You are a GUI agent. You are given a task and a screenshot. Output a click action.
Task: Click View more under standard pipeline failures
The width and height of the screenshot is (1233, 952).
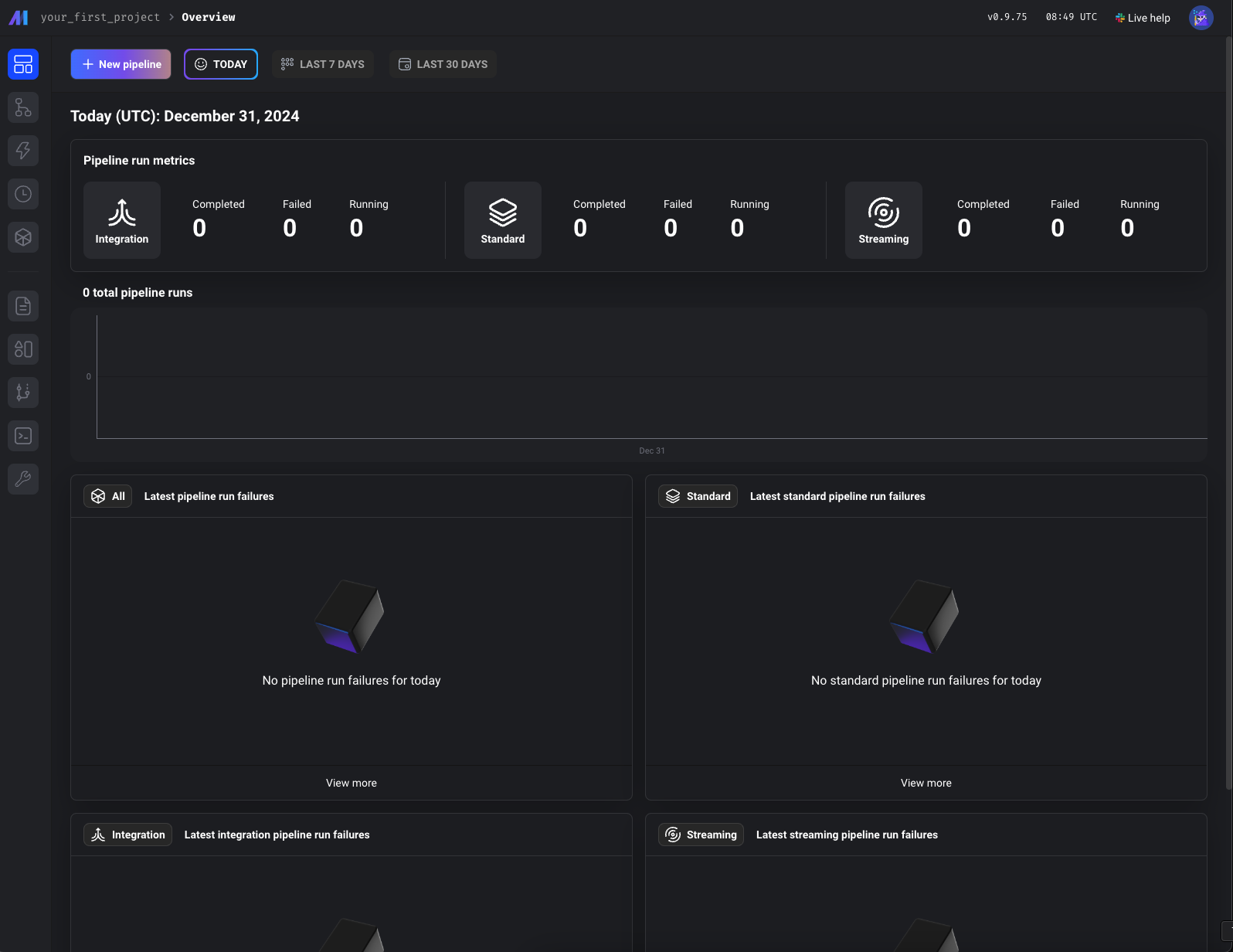tap(926, 783)
